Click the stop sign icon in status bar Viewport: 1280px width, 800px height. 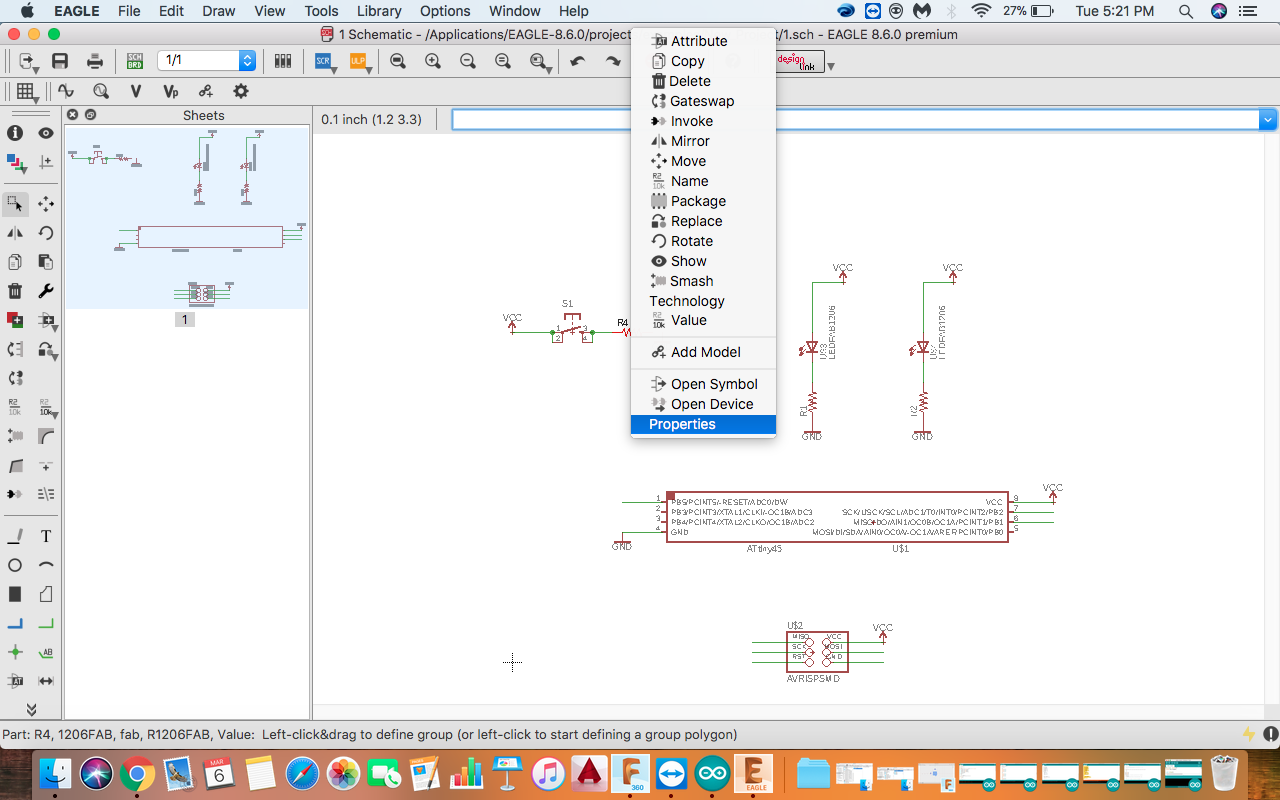pos(1271,734)
